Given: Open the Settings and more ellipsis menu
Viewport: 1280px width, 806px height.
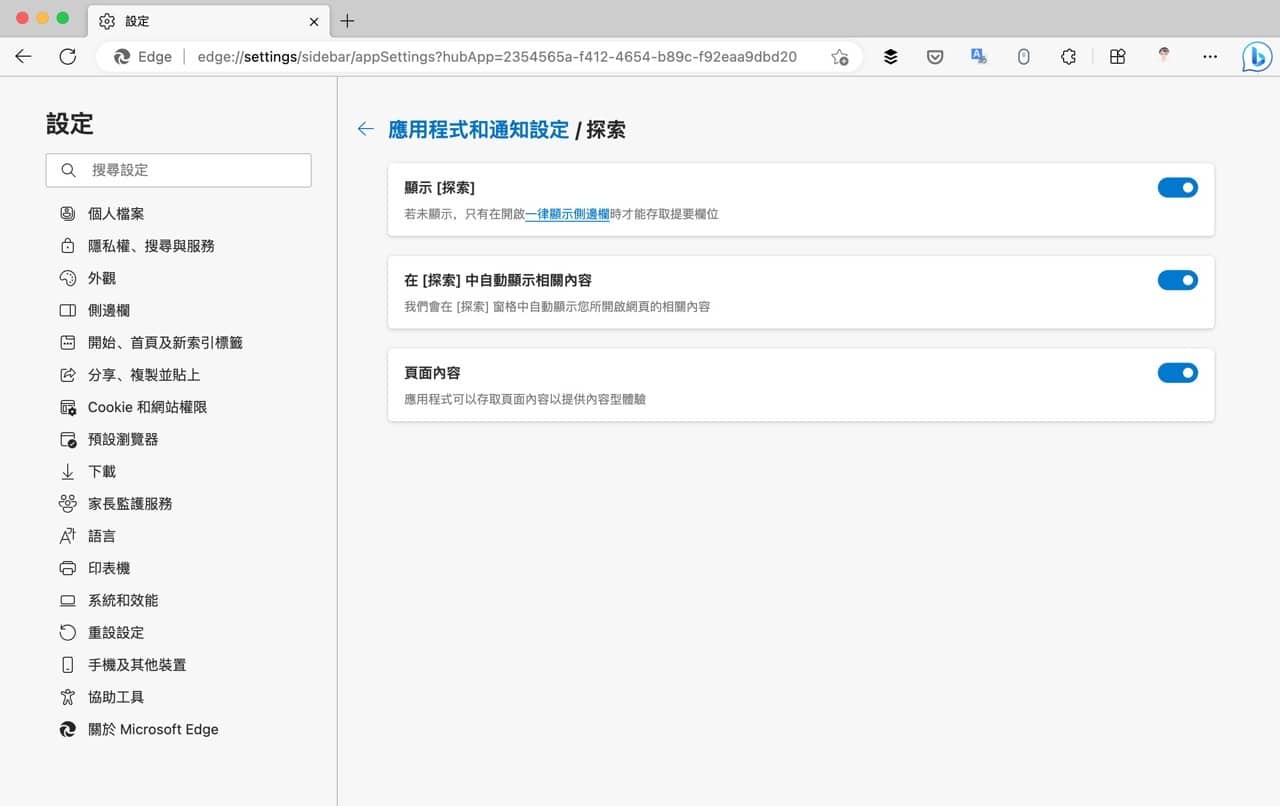Looking at the screenshot, I should 1210,57.
